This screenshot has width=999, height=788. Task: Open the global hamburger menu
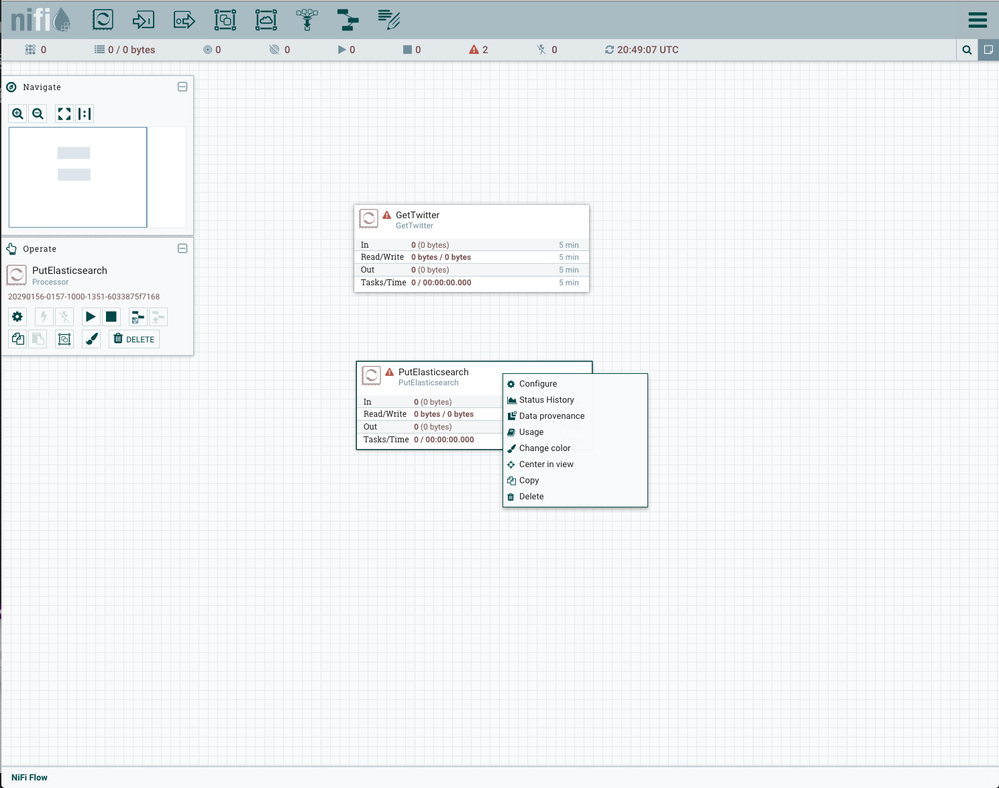click(977, 20)
